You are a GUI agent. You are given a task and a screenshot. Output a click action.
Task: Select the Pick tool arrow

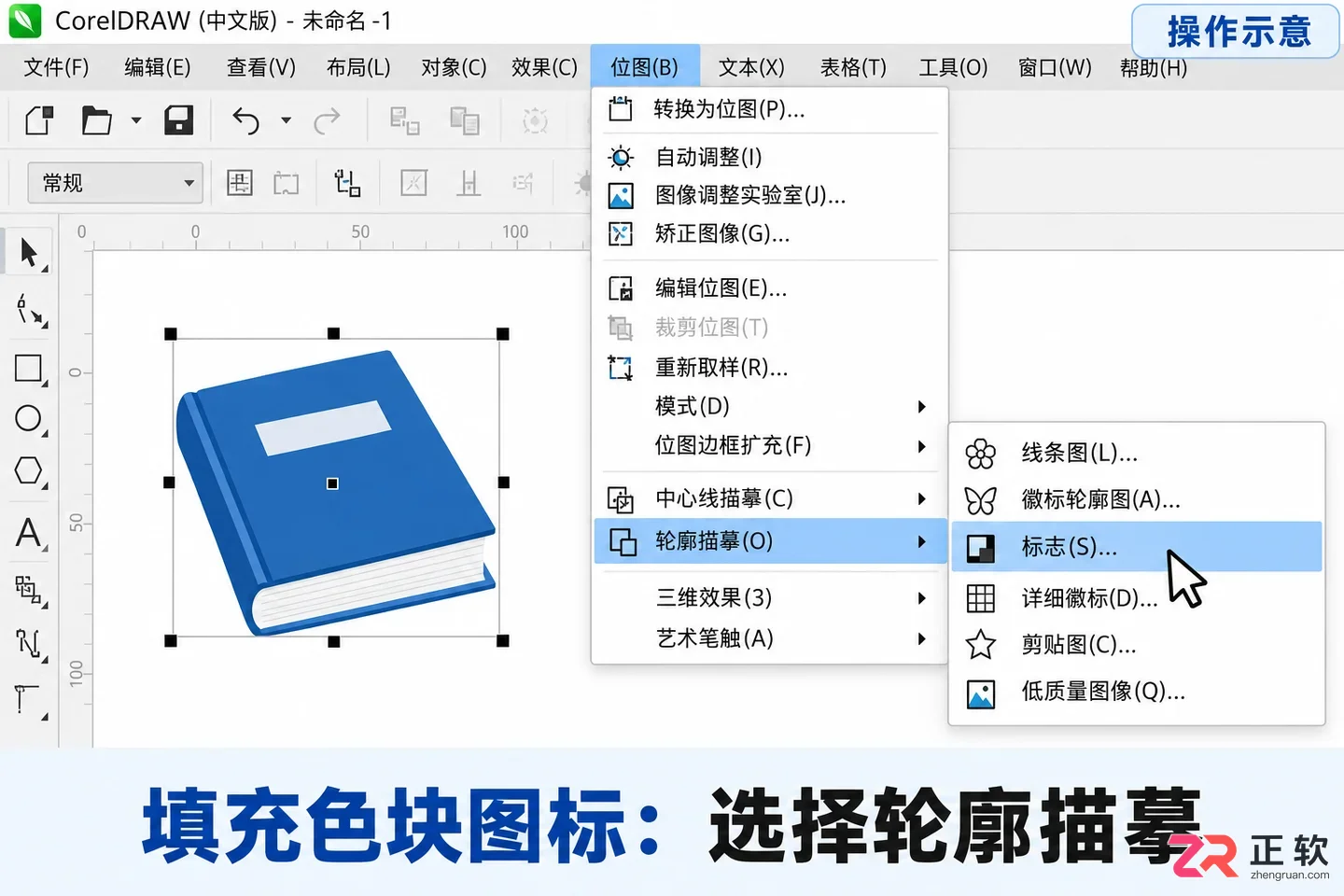click(28, 252)
